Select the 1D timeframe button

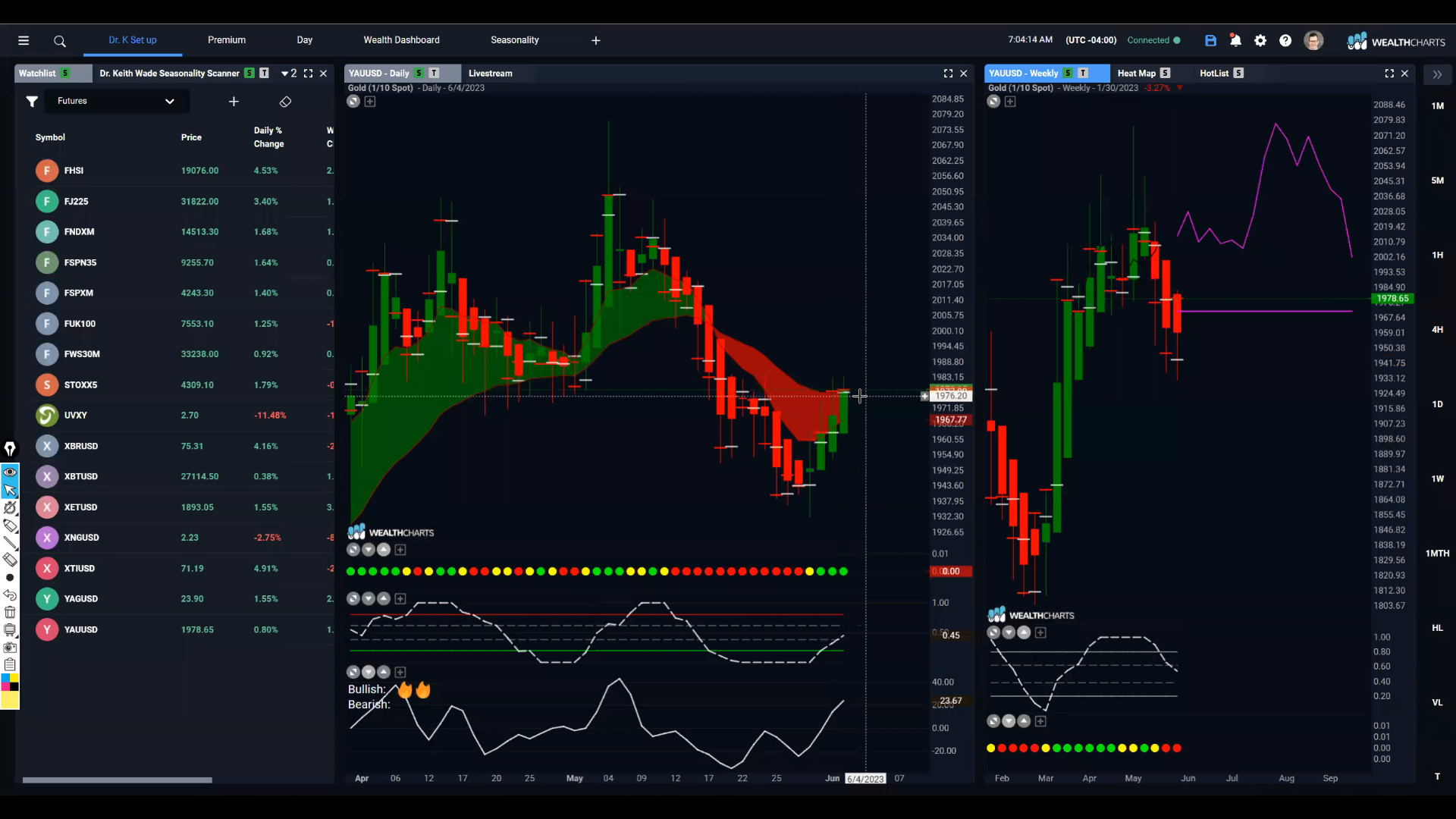[1437, 404]
